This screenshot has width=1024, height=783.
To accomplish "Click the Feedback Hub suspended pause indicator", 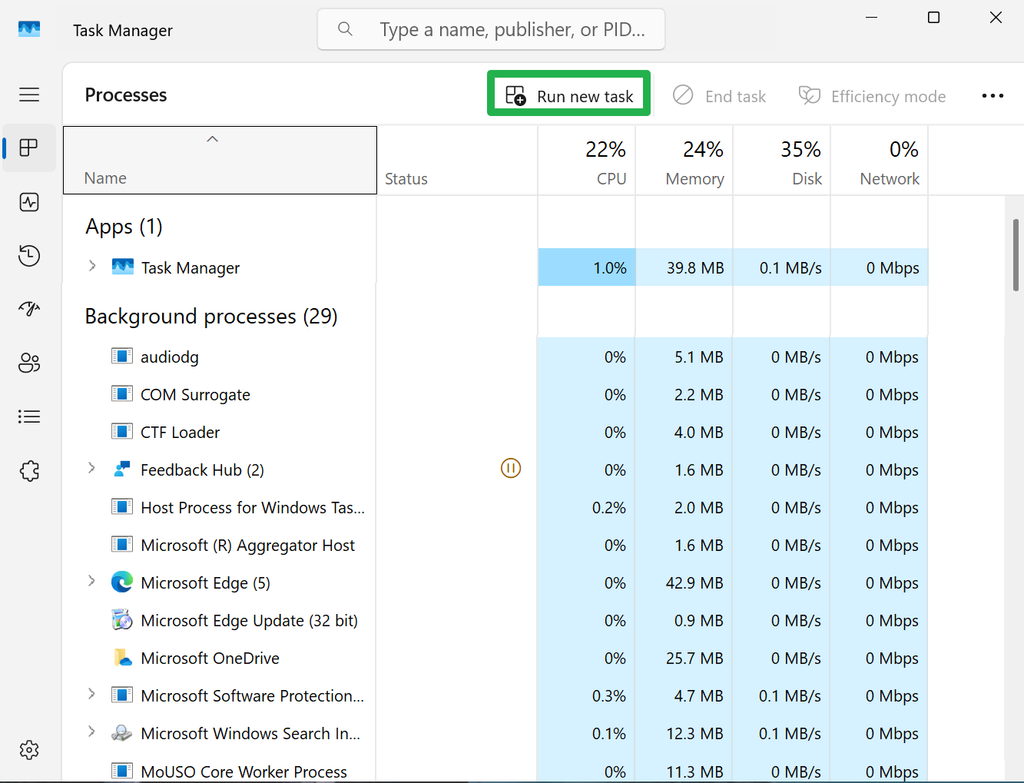I will [x=511, y=468].
